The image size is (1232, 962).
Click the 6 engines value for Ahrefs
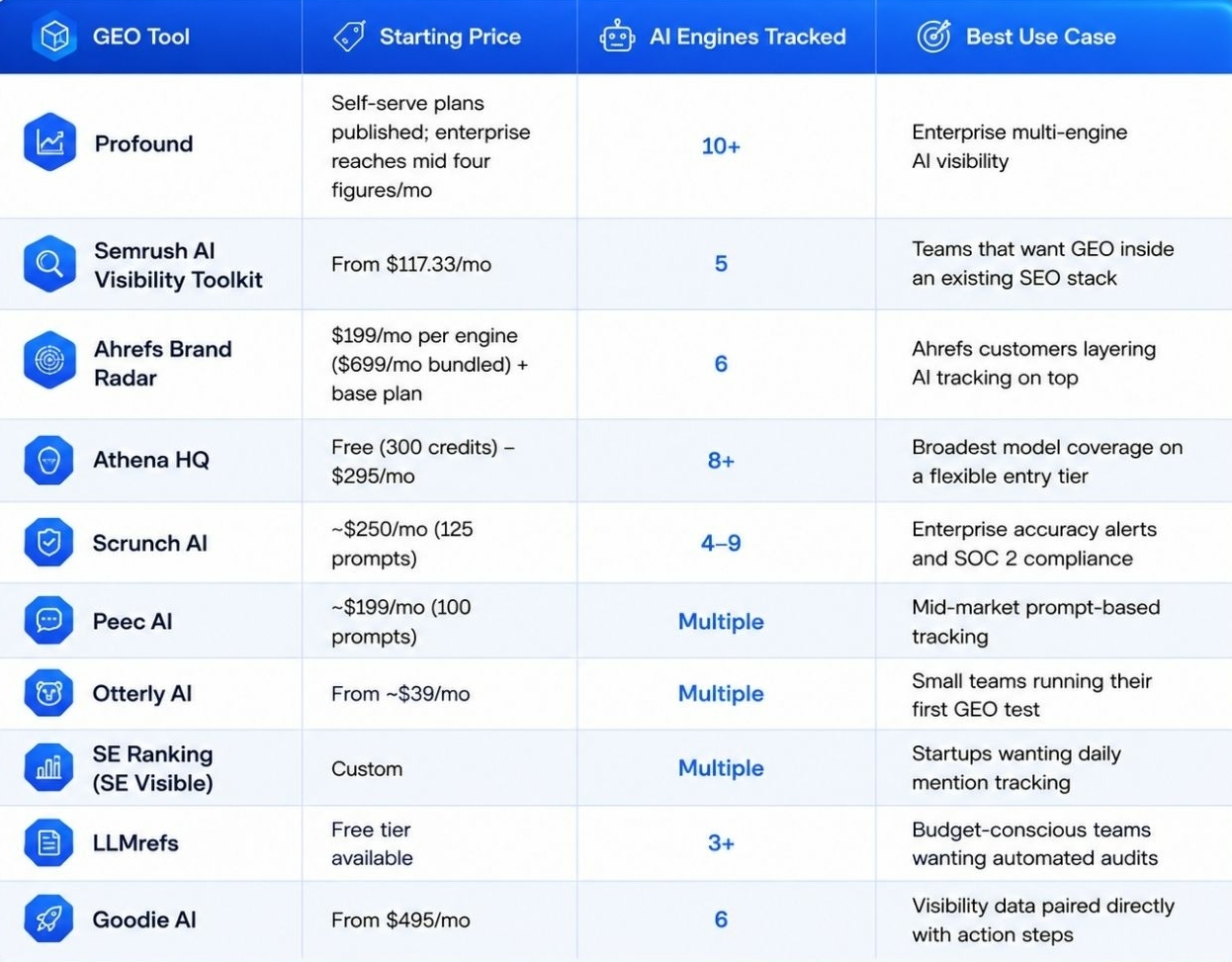(721, 364)
